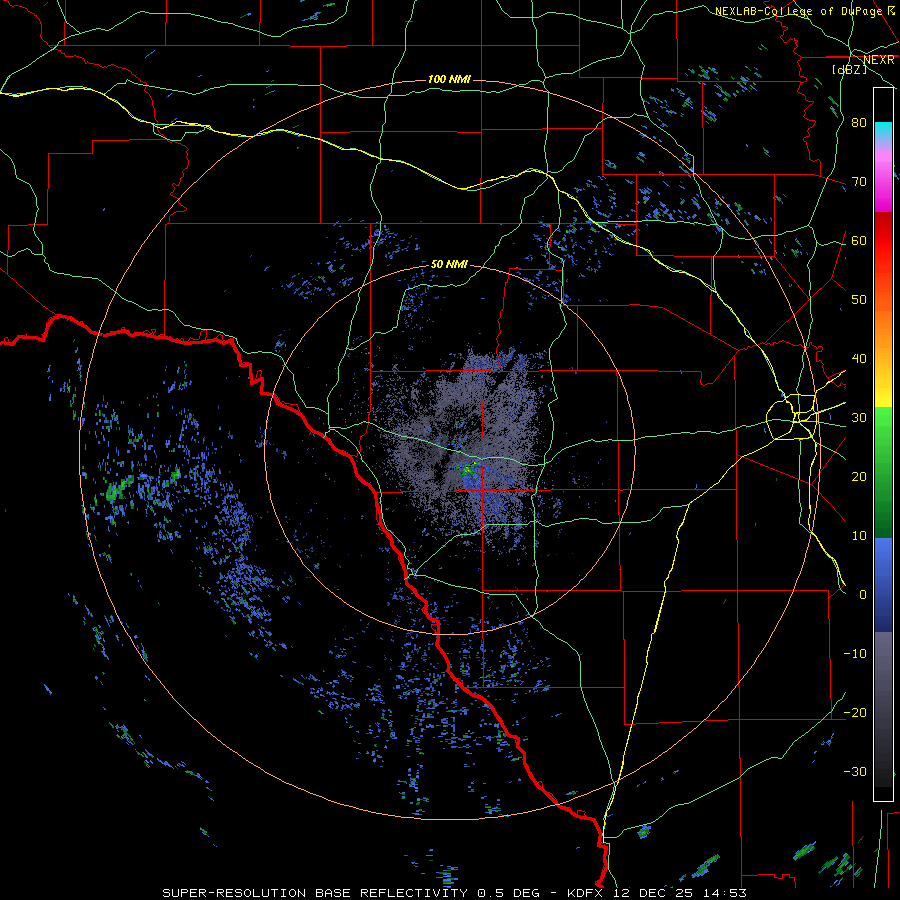The width and height of the screenshot is (900, 900).
Task: Click the -10 value on the dBZ scale
Action: [x=855, y=654]
